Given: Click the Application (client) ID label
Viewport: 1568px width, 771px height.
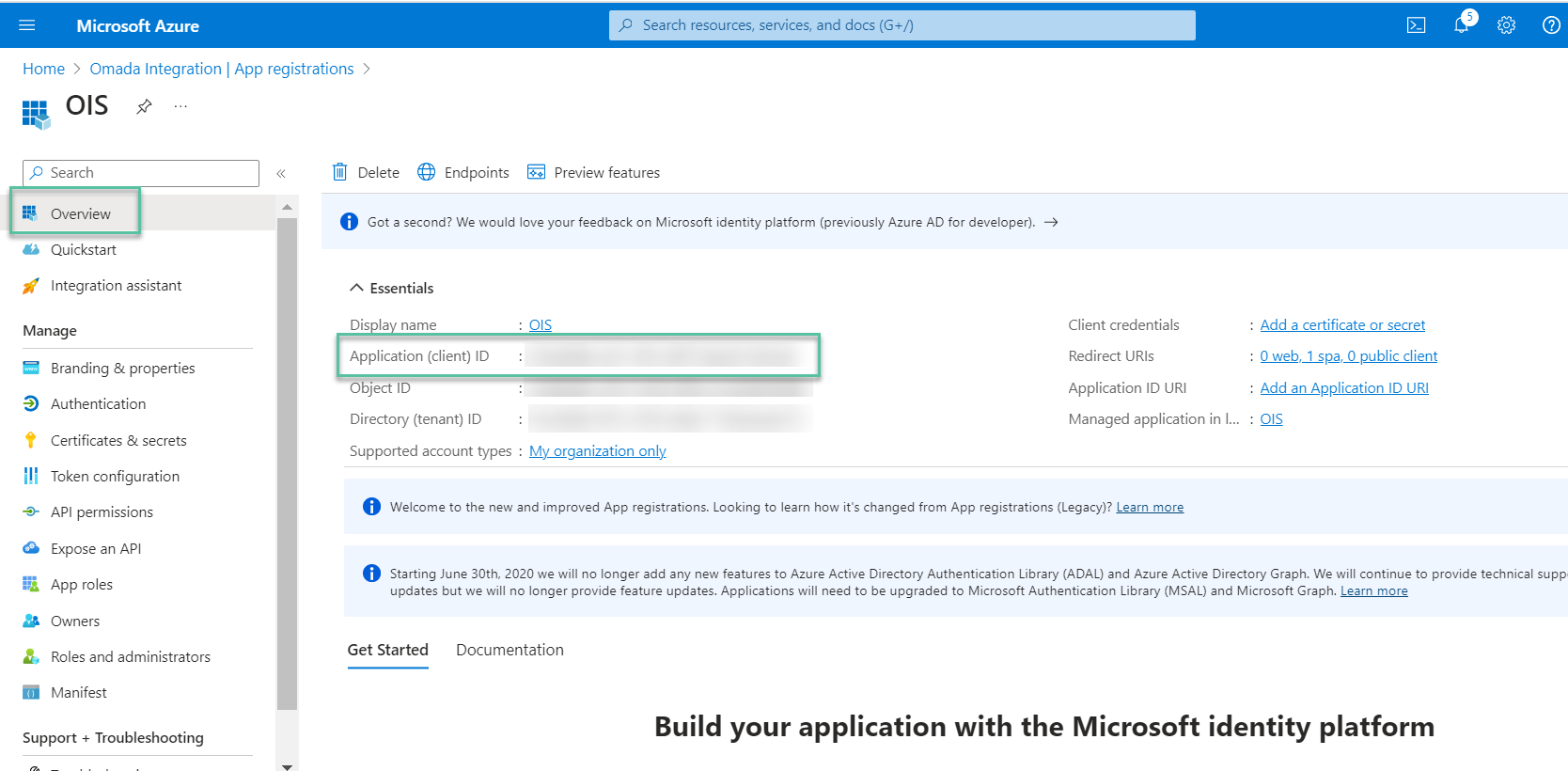Looking at the screenshot, I should (x=419, y=356).
